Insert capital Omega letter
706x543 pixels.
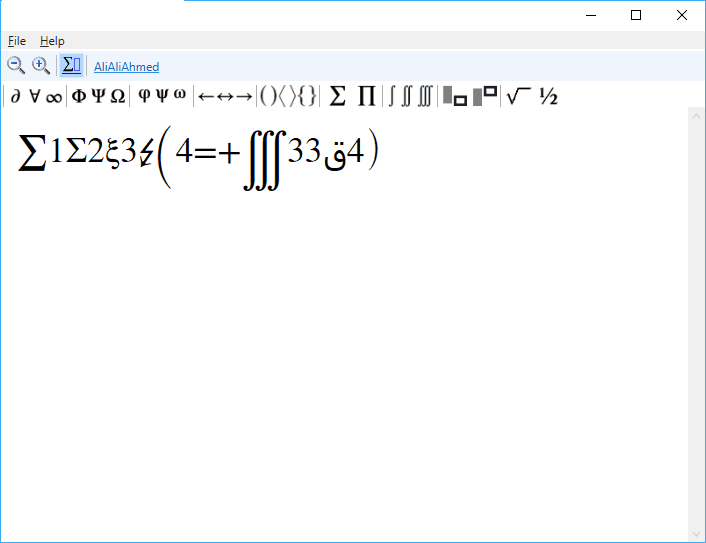[x=118, y=96]
